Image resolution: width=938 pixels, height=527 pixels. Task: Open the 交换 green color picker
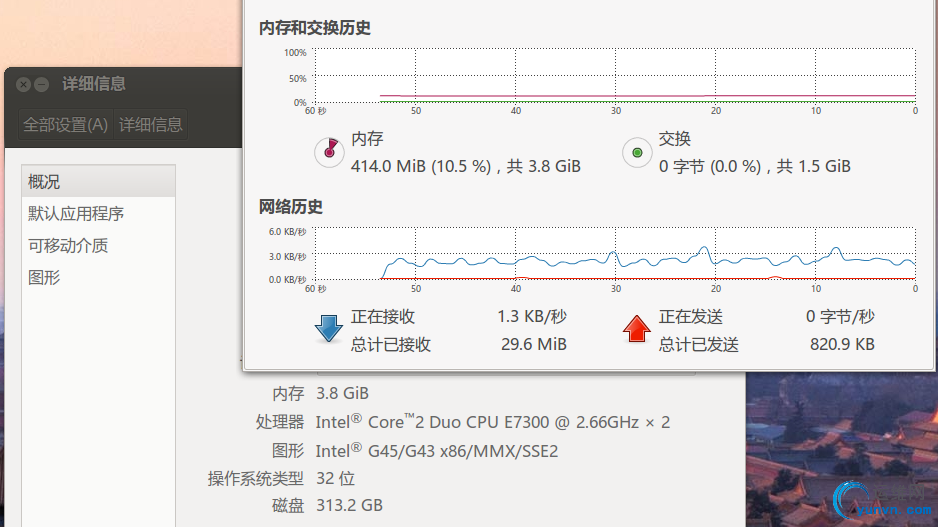(636, 152)
